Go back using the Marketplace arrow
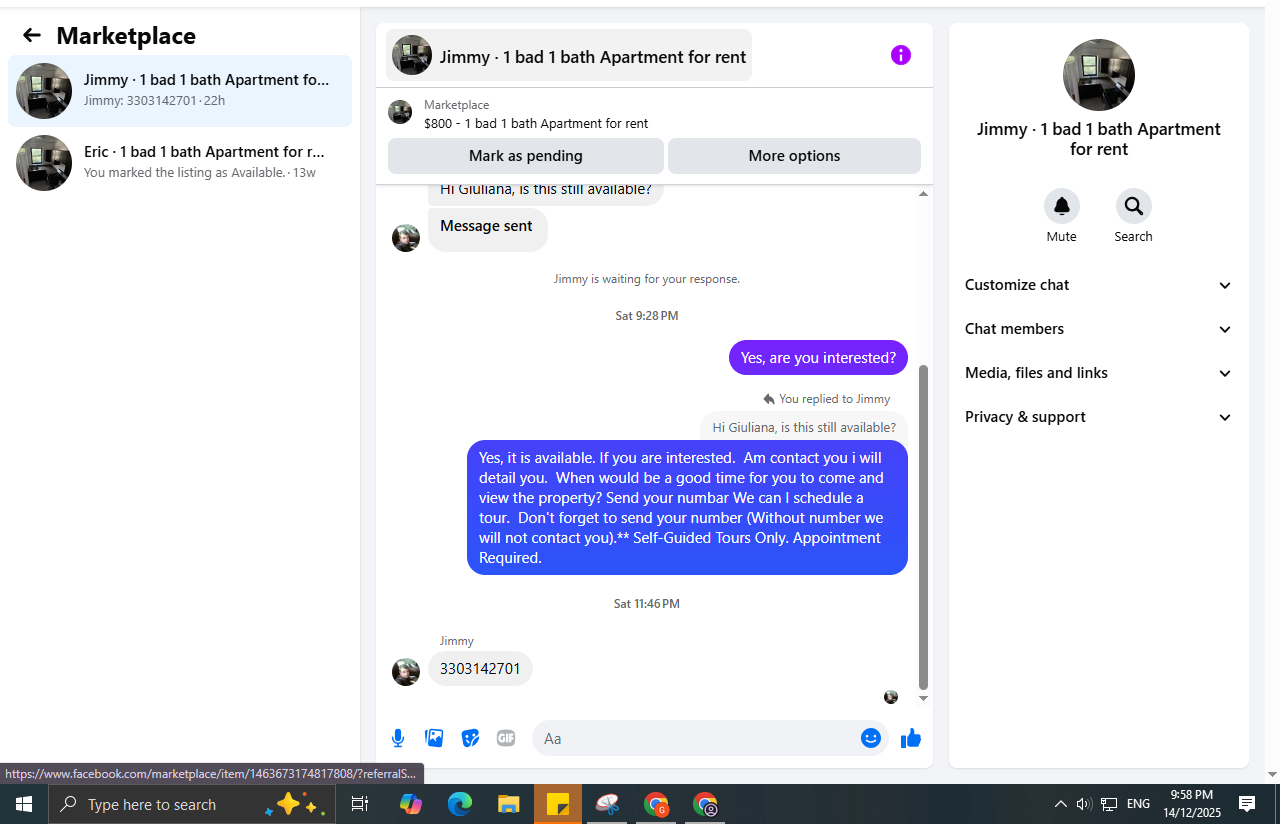The image size is (1280, 824). click(x=32, y=35)
